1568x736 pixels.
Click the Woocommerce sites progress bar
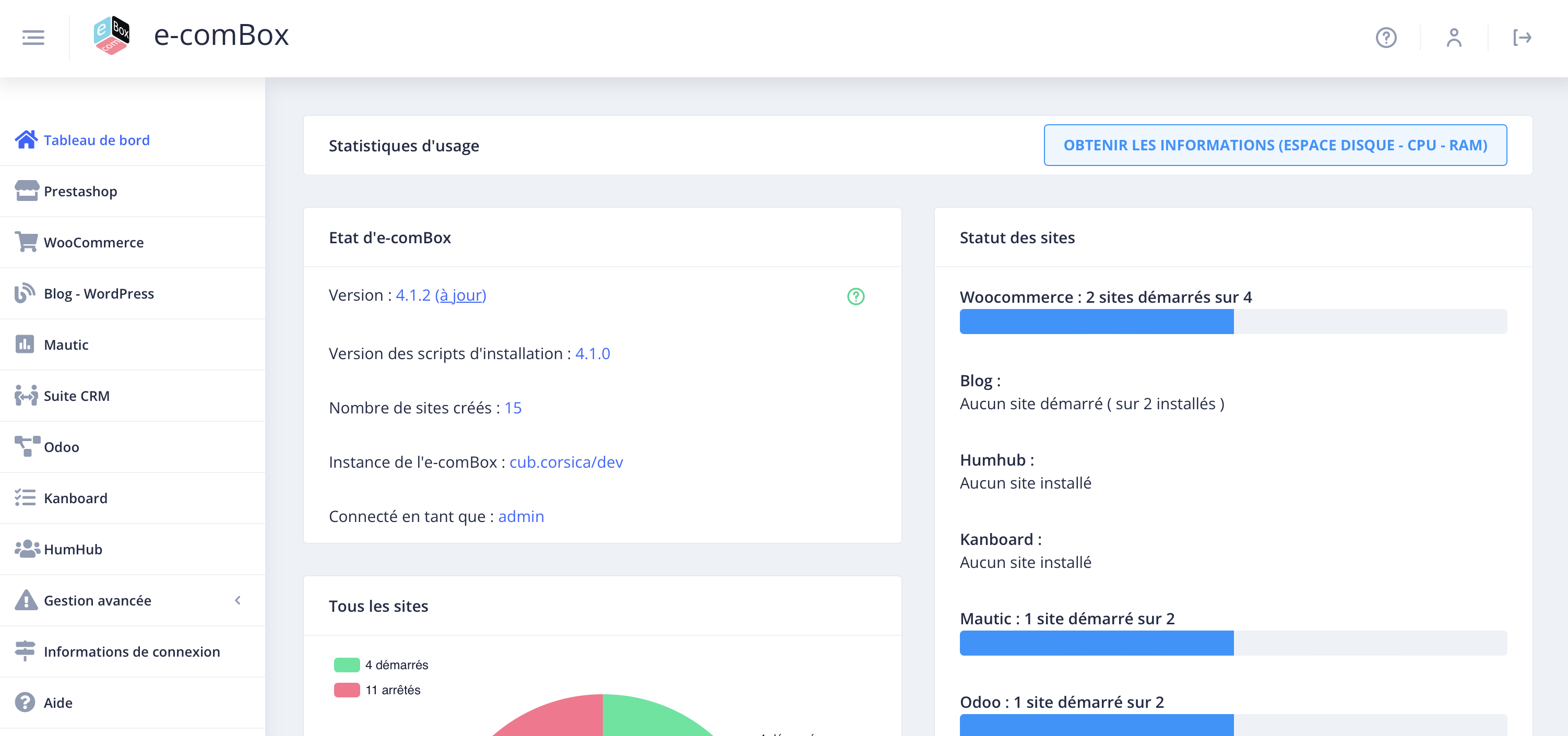1232,322
